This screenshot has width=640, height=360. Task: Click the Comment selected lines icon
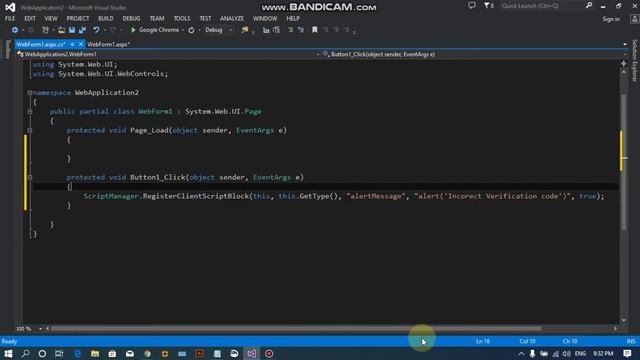coord(290,30)
